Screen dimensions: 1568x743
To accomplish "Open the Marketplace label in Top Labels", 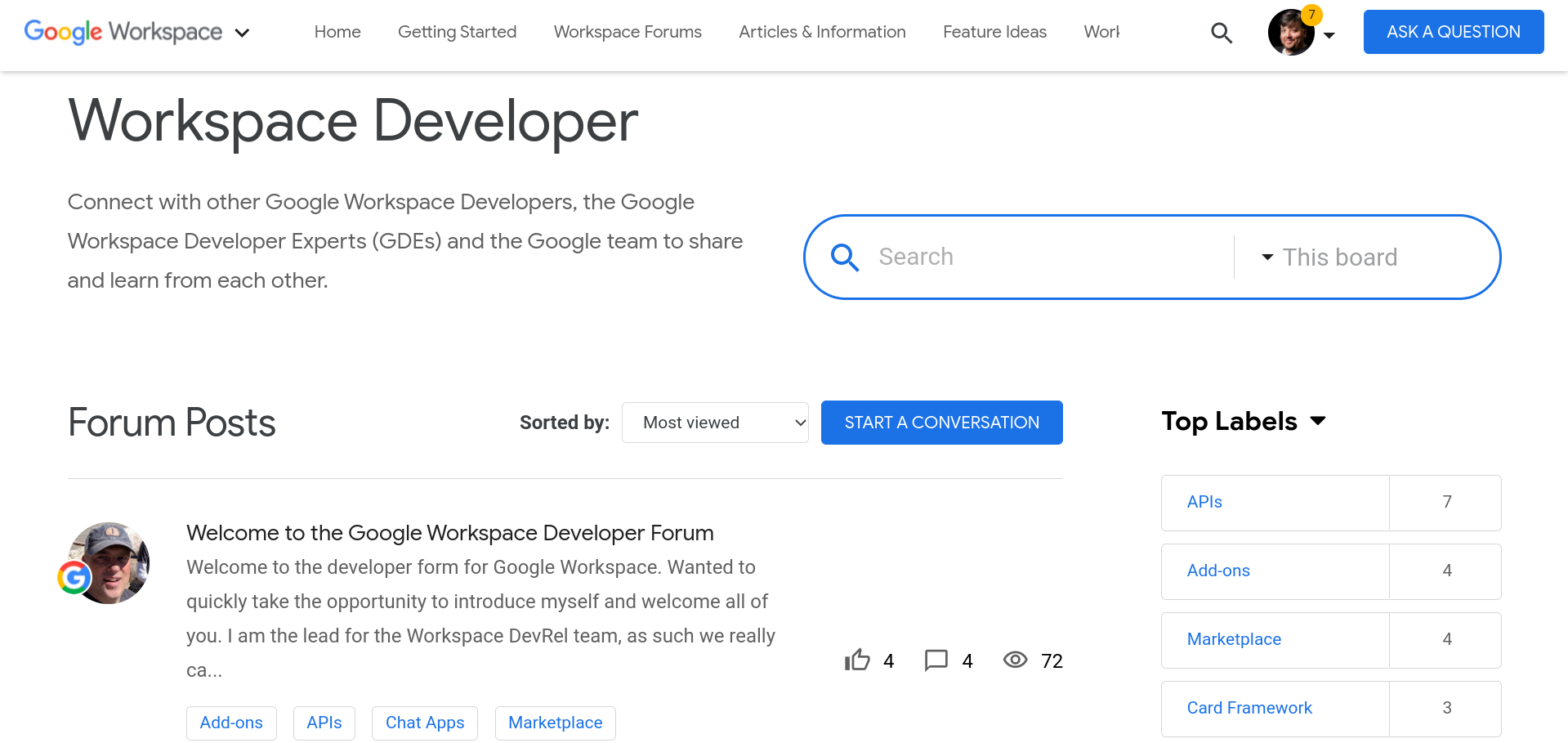I will tap(1234, 639).
